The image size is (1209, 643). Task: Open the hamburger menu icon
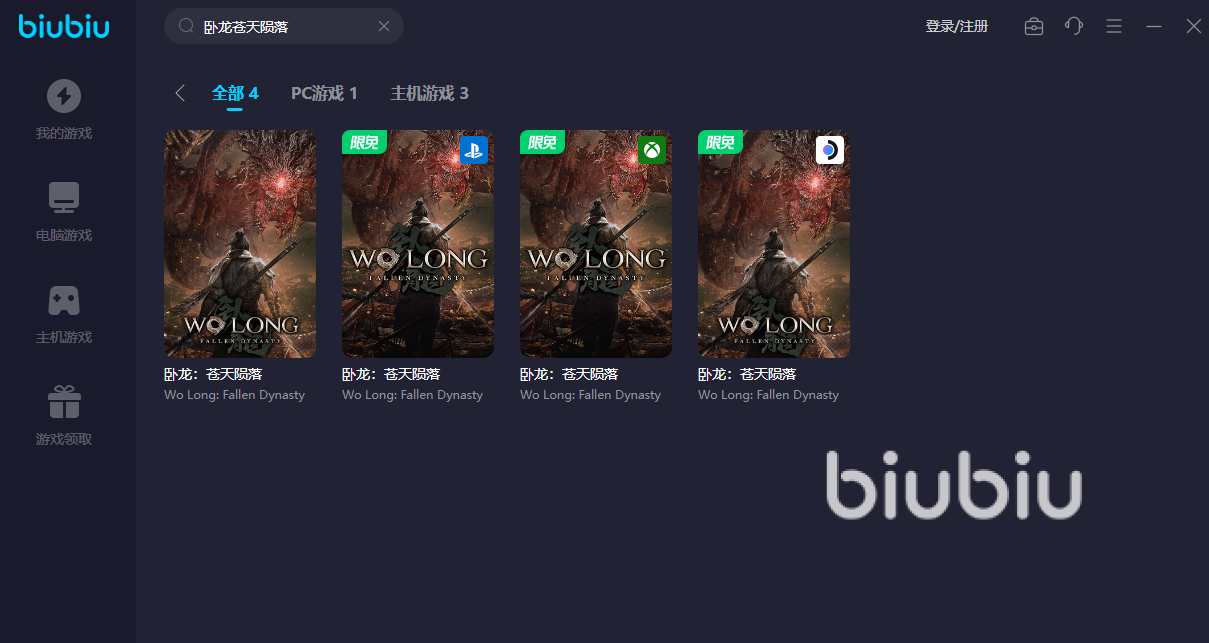[x=1114, y=27]
